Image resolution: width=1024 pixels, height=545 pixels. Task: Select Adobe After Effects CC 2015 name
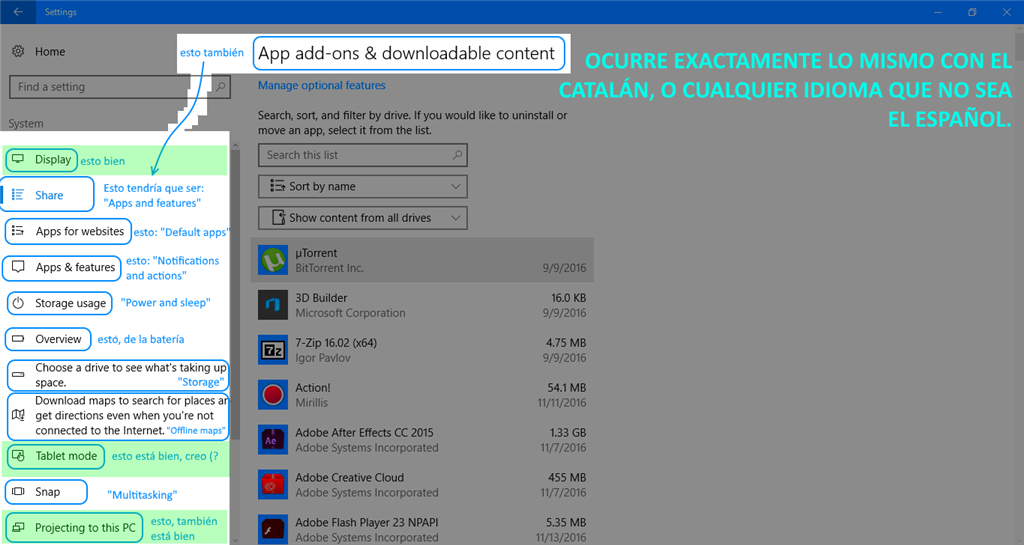(364, 433)
